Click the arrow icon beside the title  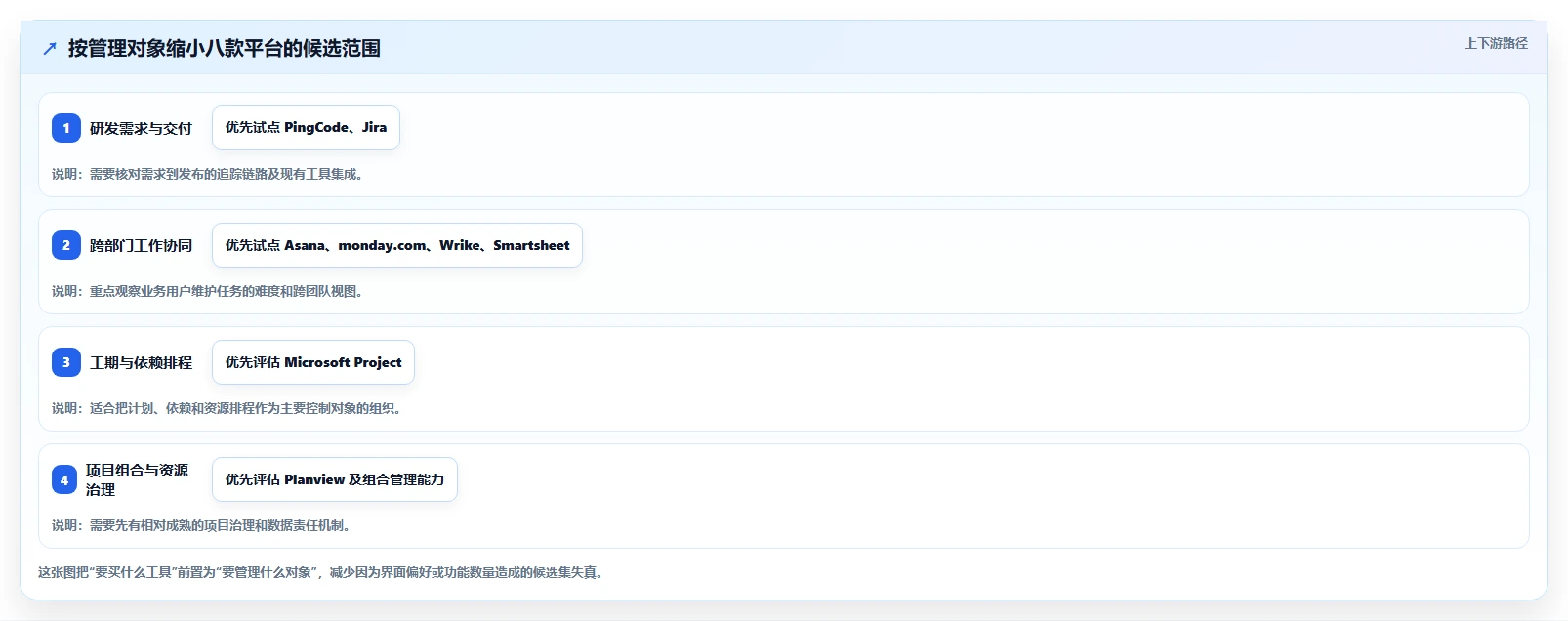(50, 48)
